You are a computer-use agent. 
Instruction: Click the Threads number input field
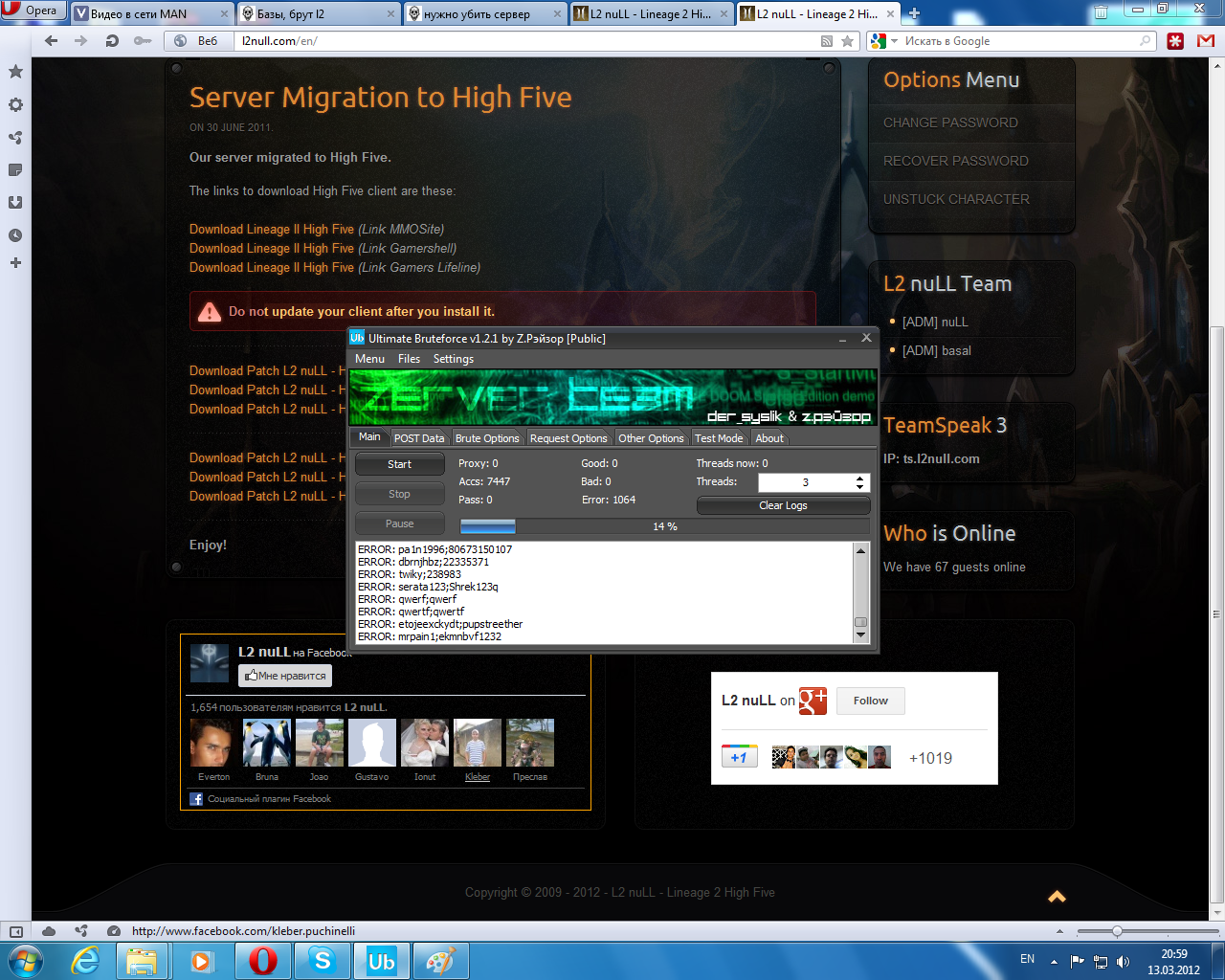tap(805, 482)
